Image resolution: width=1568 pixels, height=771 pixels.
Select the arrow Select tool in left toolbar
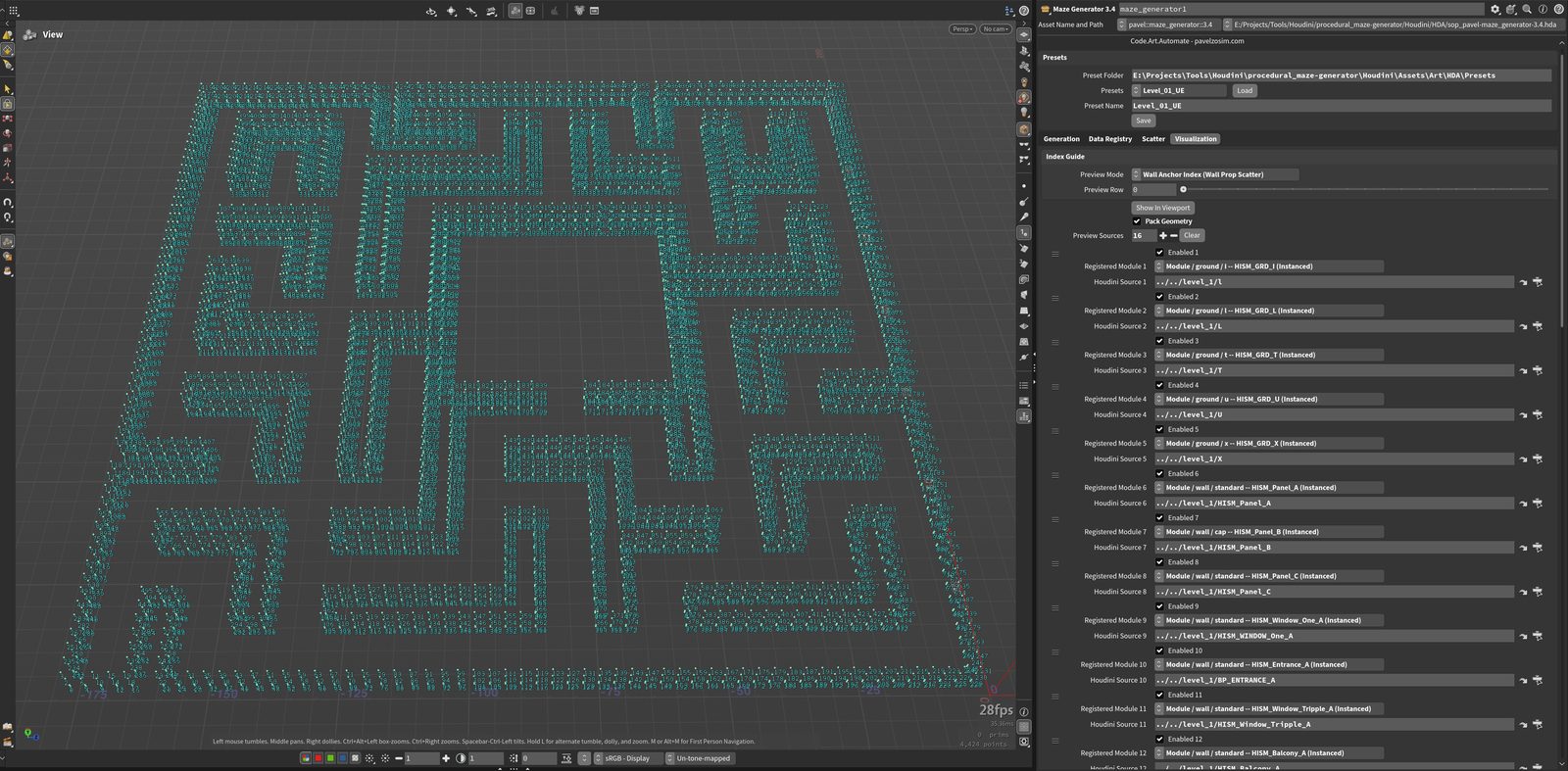coord(8,89)
